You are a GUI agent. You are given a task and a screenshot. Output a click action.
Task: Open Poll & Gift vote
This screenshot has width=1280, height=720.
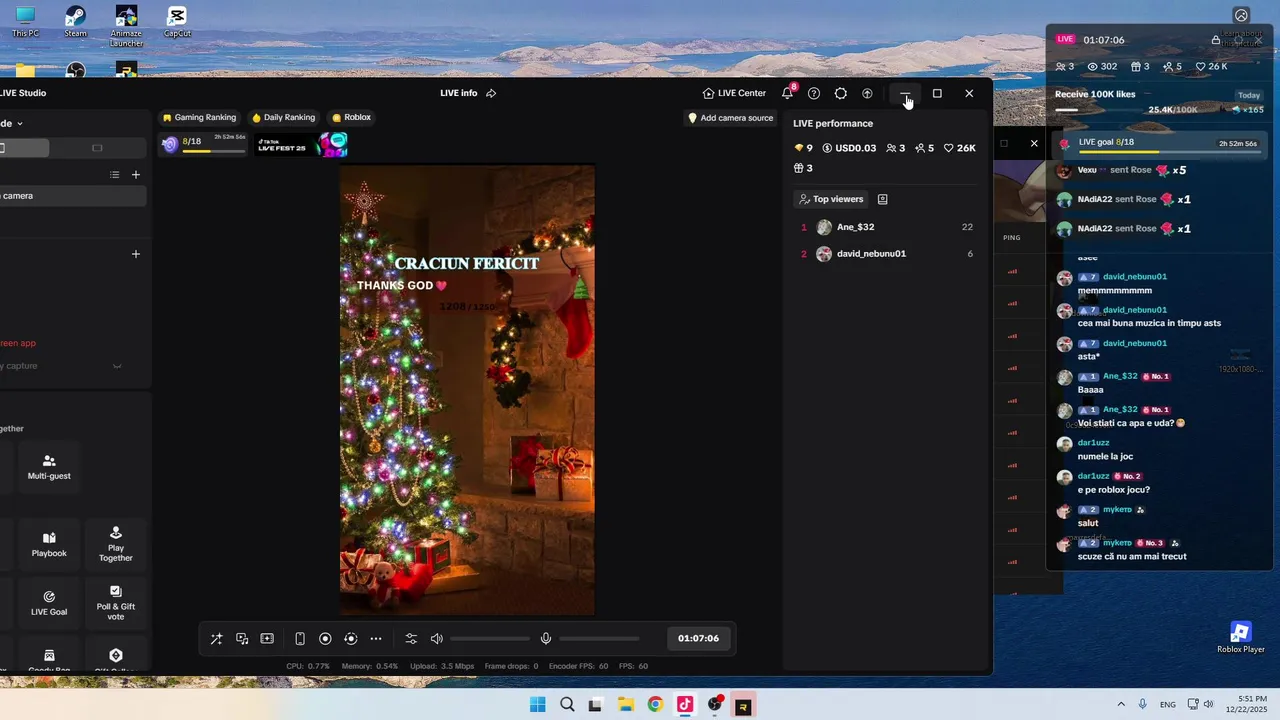(116, 603)
